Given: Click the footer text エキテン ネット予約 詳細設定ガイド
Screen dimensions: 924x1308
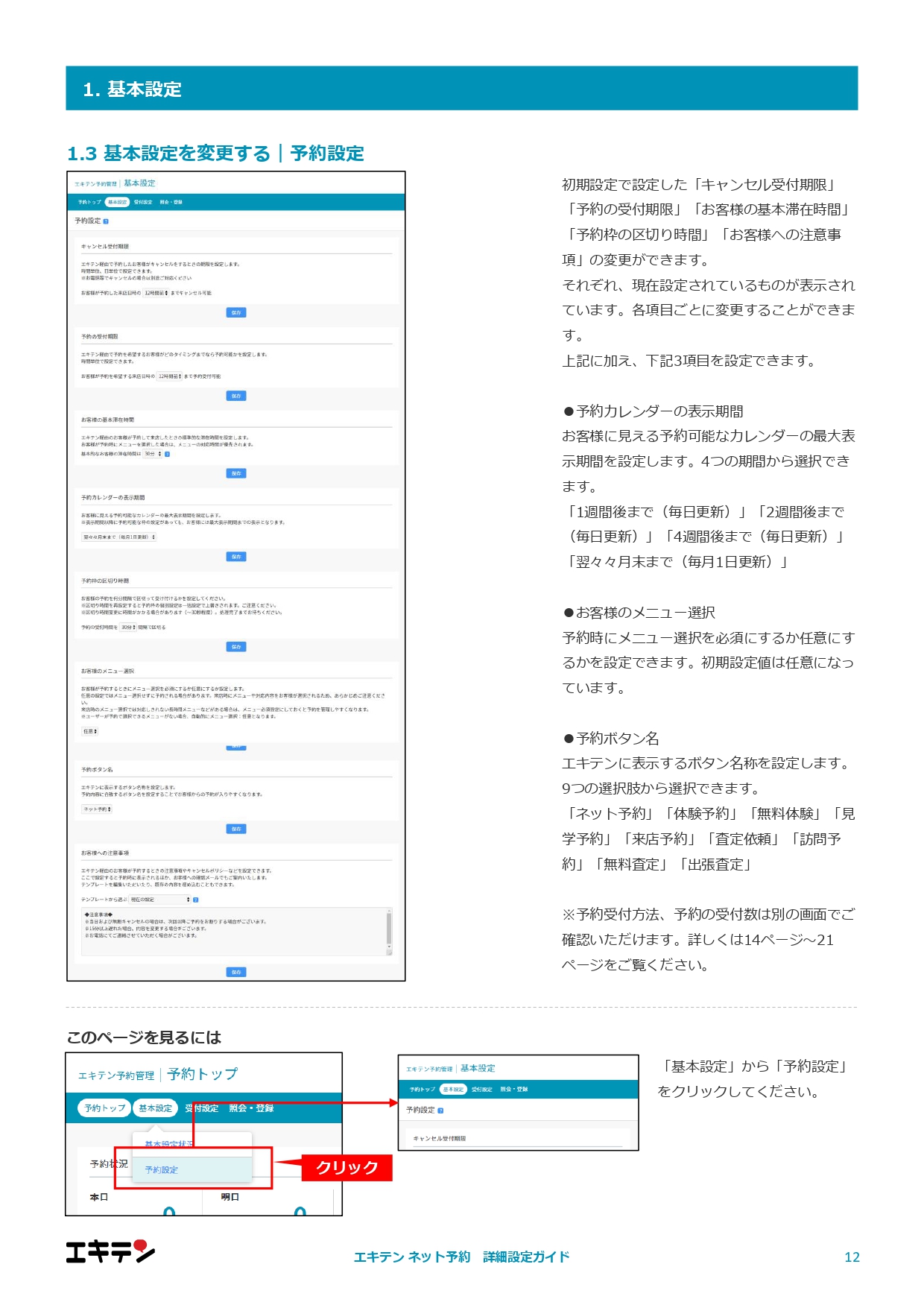Looking at the screenshot, I should click(461, 1257).
